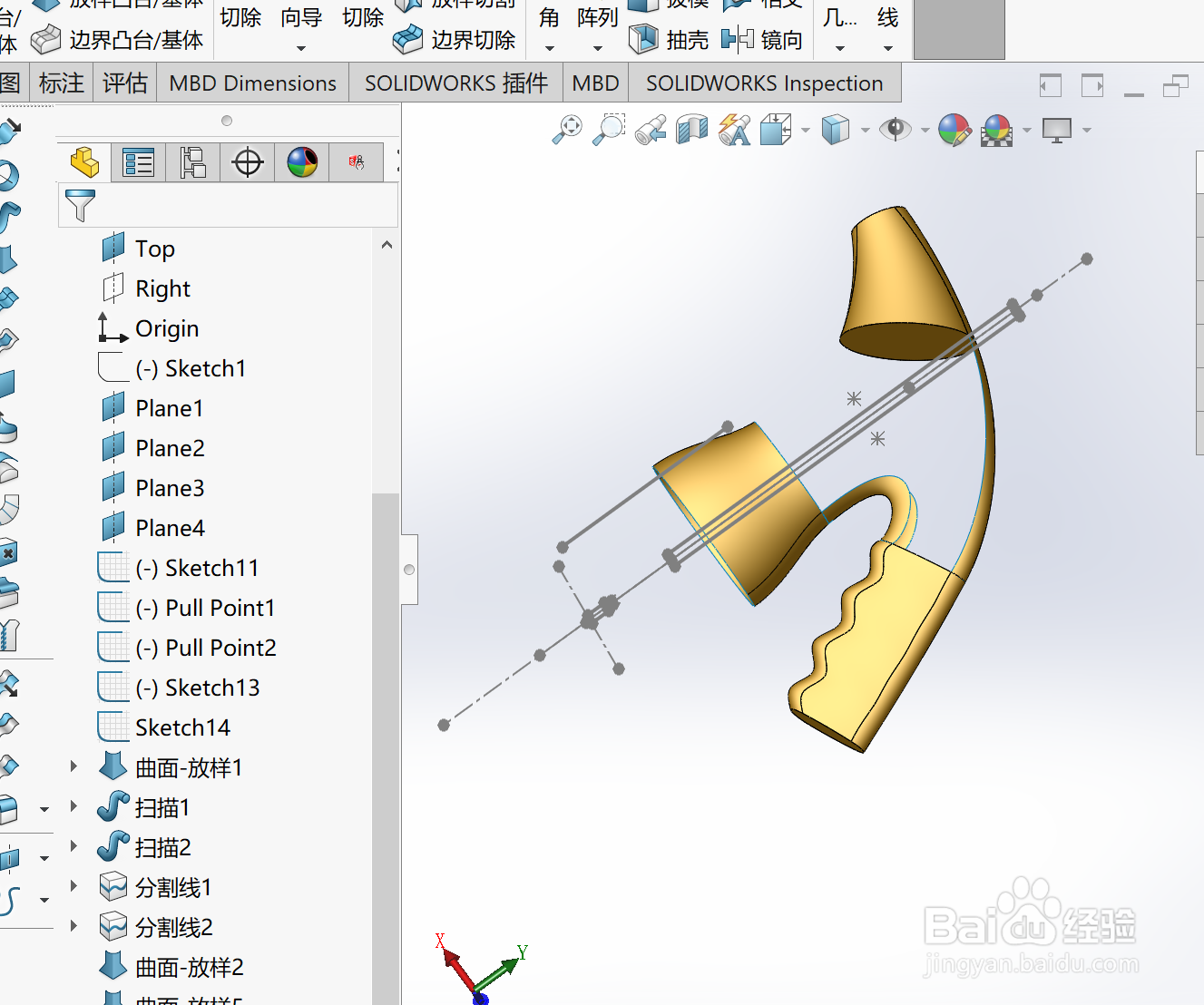Click the View Orientation icon
Screen dimensions: 1204x1005
[776, 130]
